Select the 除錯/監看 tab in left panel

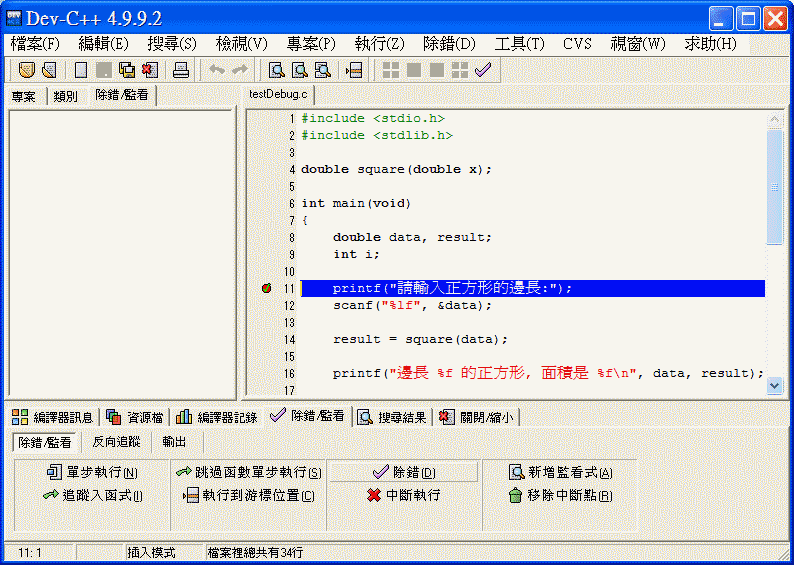click(x=122, y=95)
